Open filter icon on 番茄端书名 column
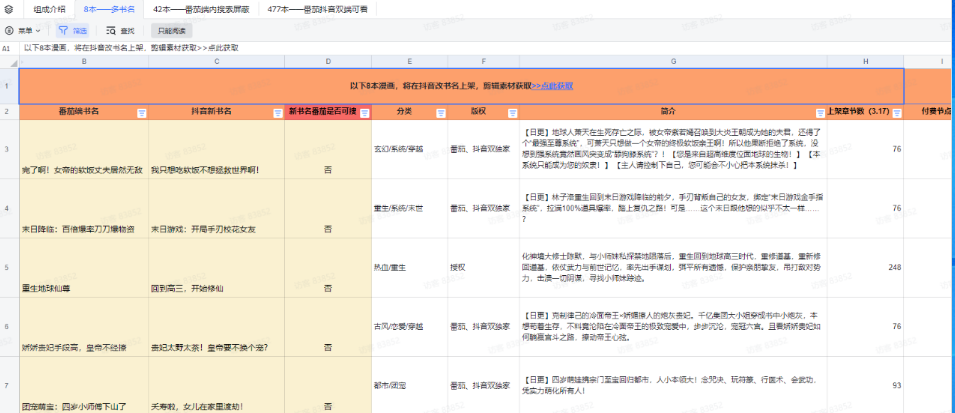 click(x=140, y=112)
